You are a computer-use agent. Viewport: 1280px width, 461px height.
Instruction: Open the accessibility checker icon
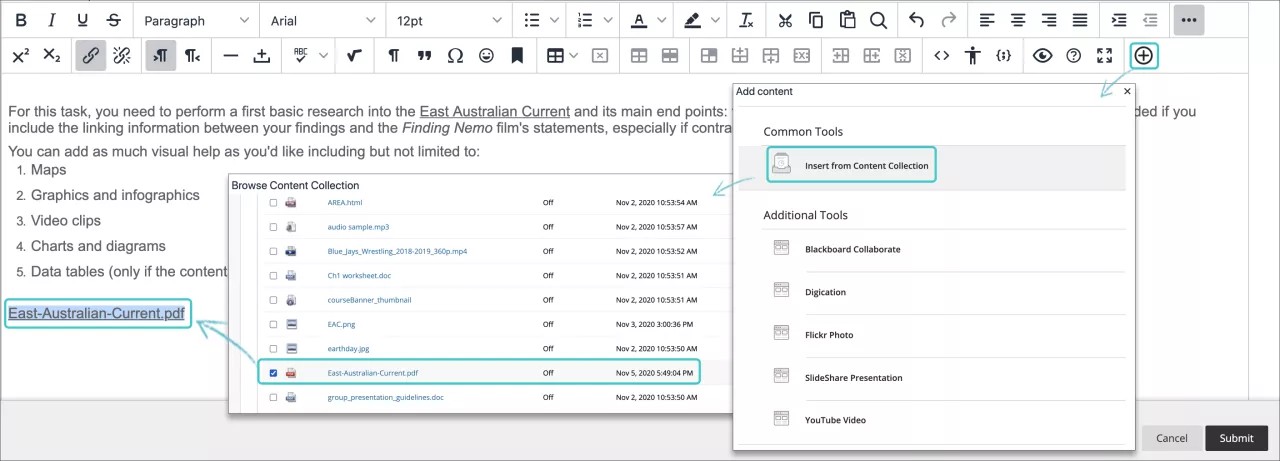point(972,56)
